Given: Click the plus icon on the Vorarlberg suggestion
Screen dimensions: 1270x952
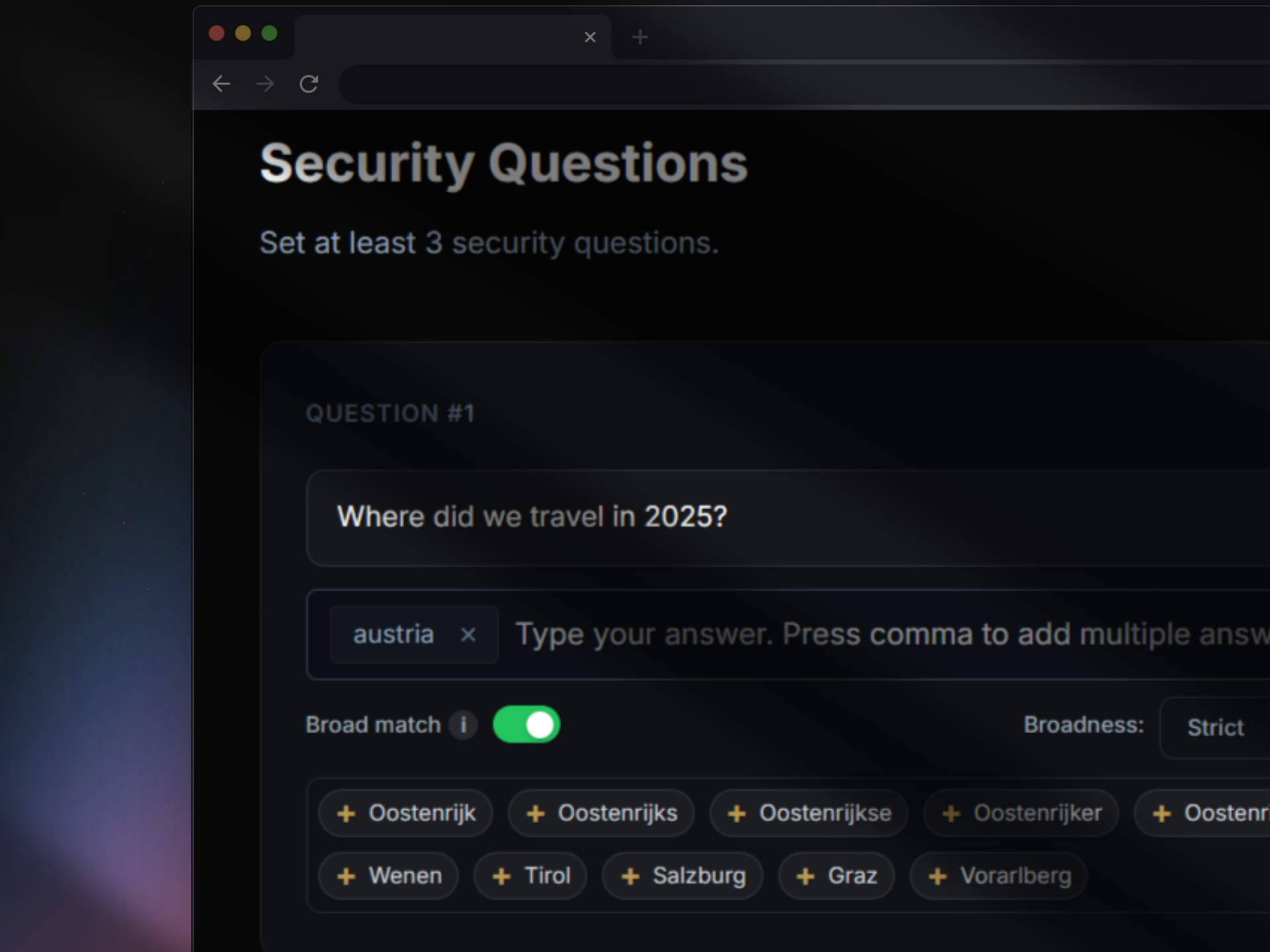Looking at the screenshot, I should tap(937, 875).
